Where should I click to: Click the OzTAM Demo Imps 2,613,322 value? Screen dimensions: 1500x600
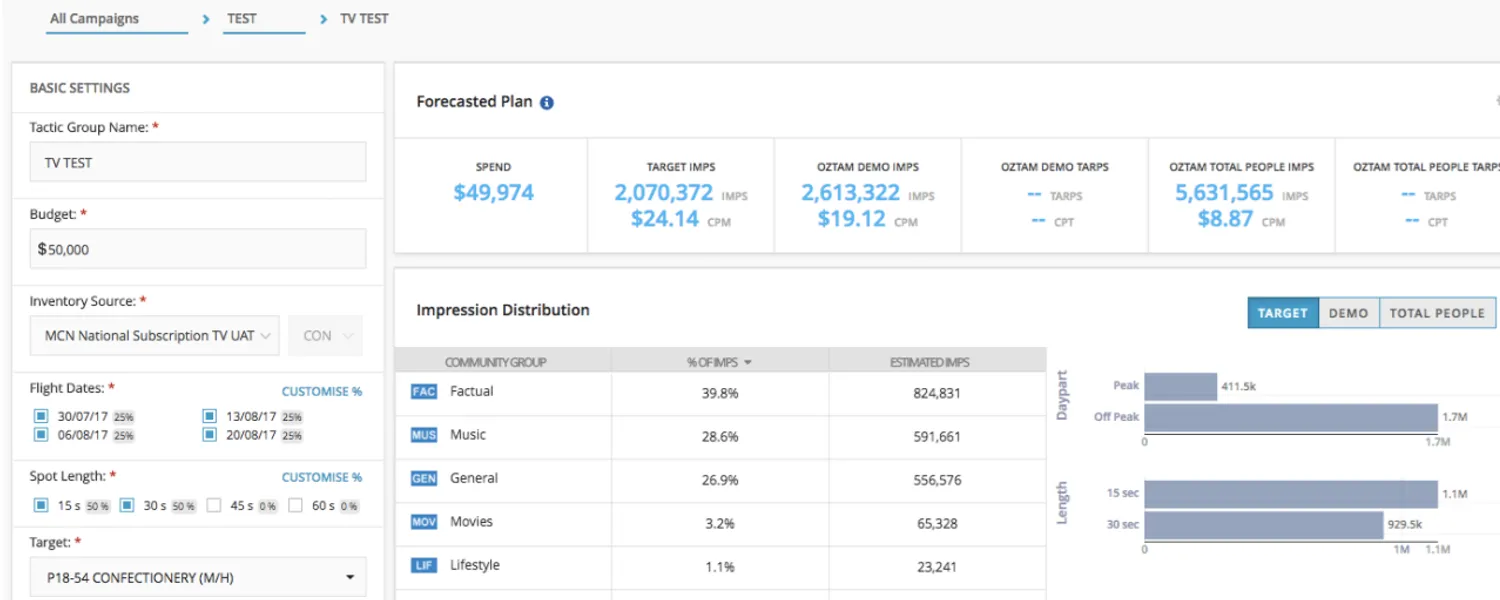[850, 193]
